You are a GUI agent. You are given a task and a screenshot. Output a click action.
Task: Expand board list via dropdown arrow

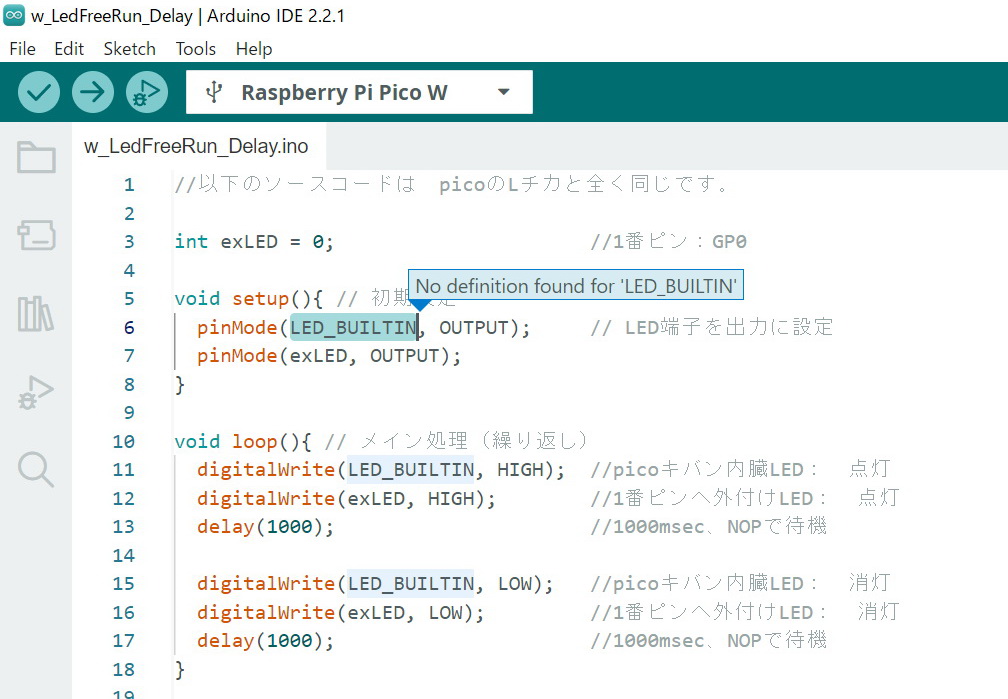(x=504, y=92)
